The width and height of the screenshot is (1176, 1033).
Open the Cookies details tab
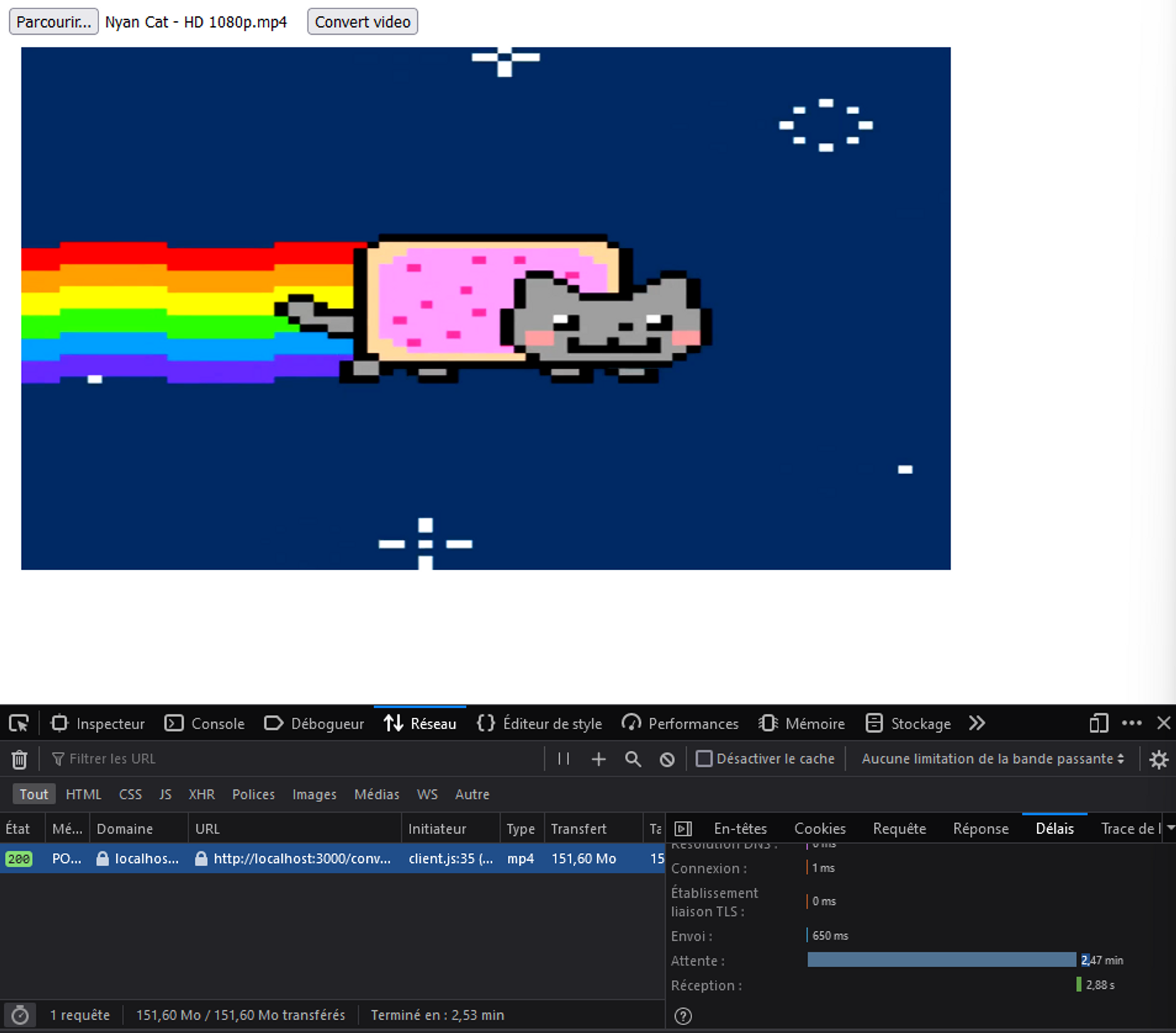(x=820, y=828)
